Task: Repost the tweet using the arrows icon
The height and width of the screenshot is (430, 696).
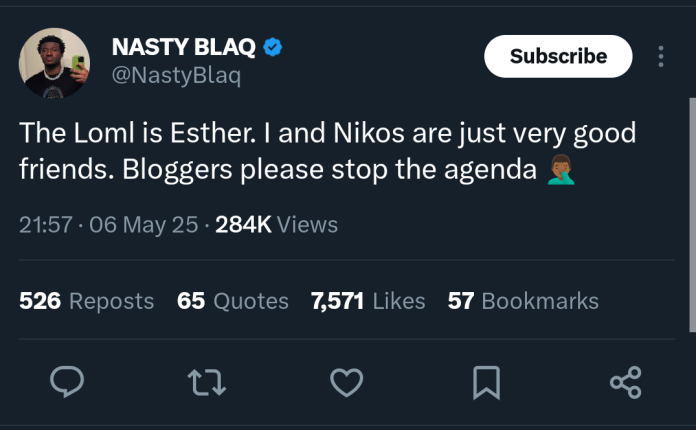Action: point(207,382)
